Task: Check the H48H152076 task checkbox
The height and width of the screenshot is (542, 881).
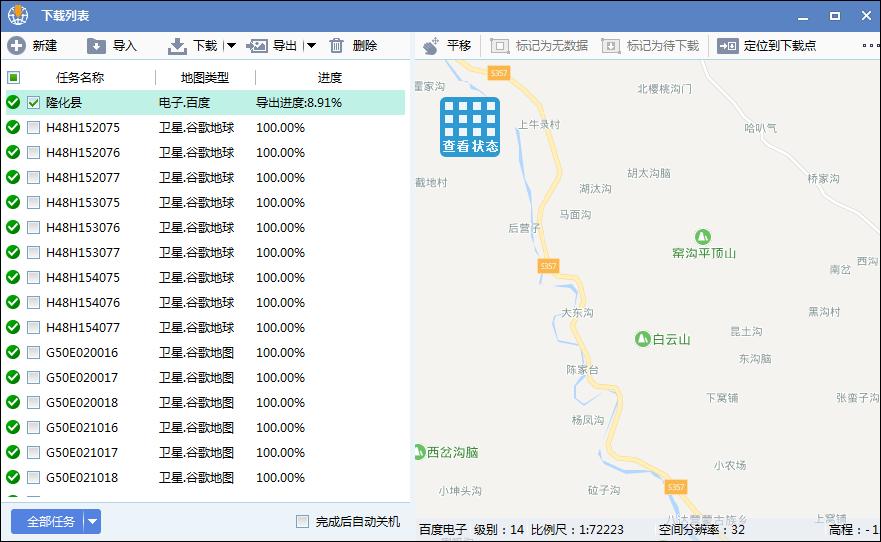Action: pos(33,153)
